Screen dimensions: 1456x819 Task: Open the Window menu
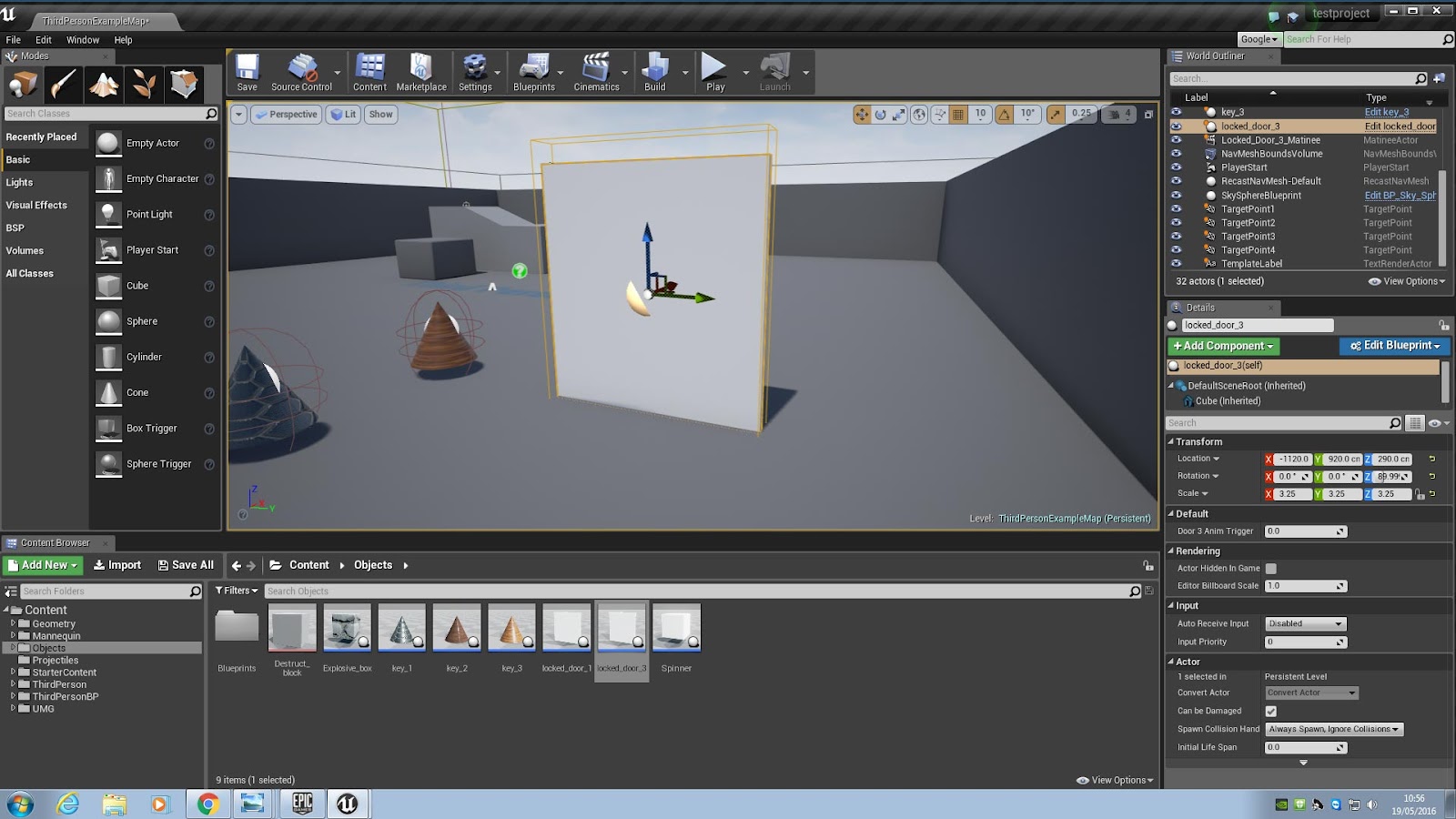click(83, 40)
